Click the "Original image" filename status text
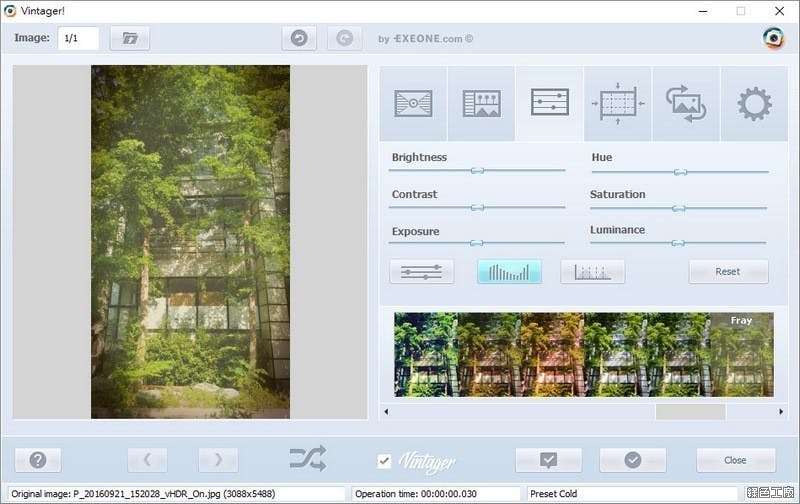Screen dimensions: 800x504 143,494
